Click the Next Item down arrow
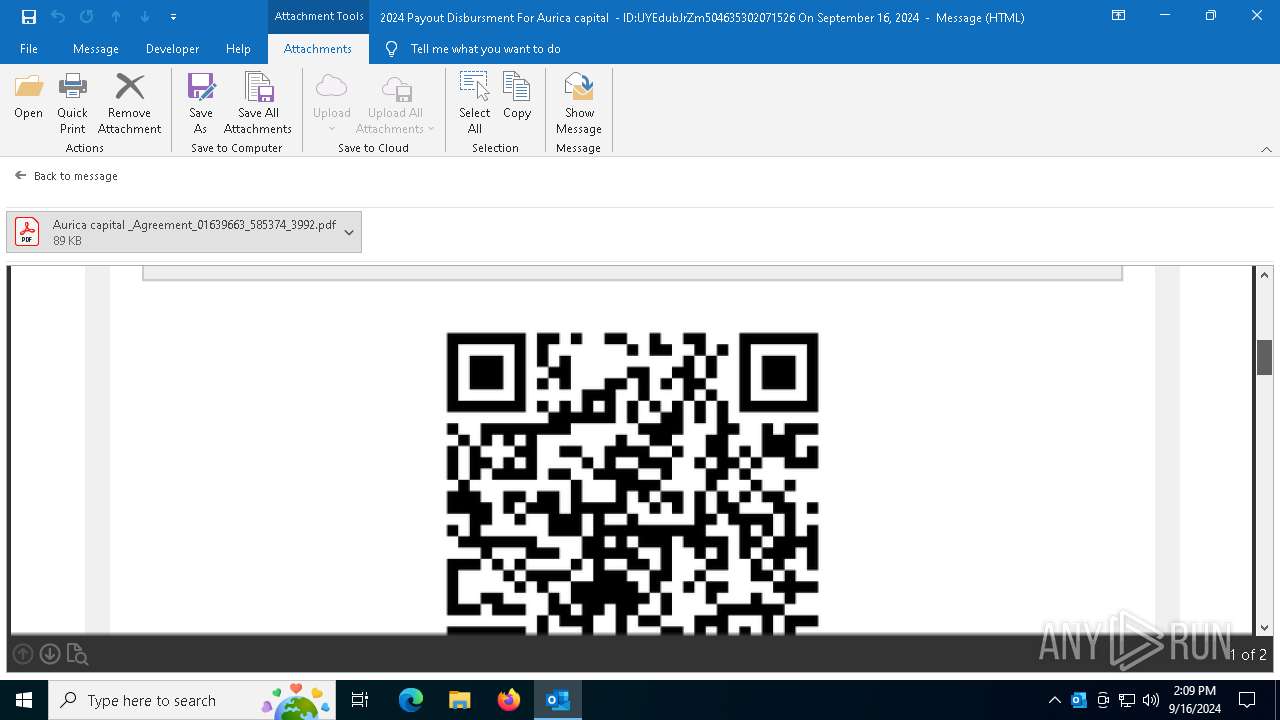Screen dimensions: 1280x720 [145, 17]
